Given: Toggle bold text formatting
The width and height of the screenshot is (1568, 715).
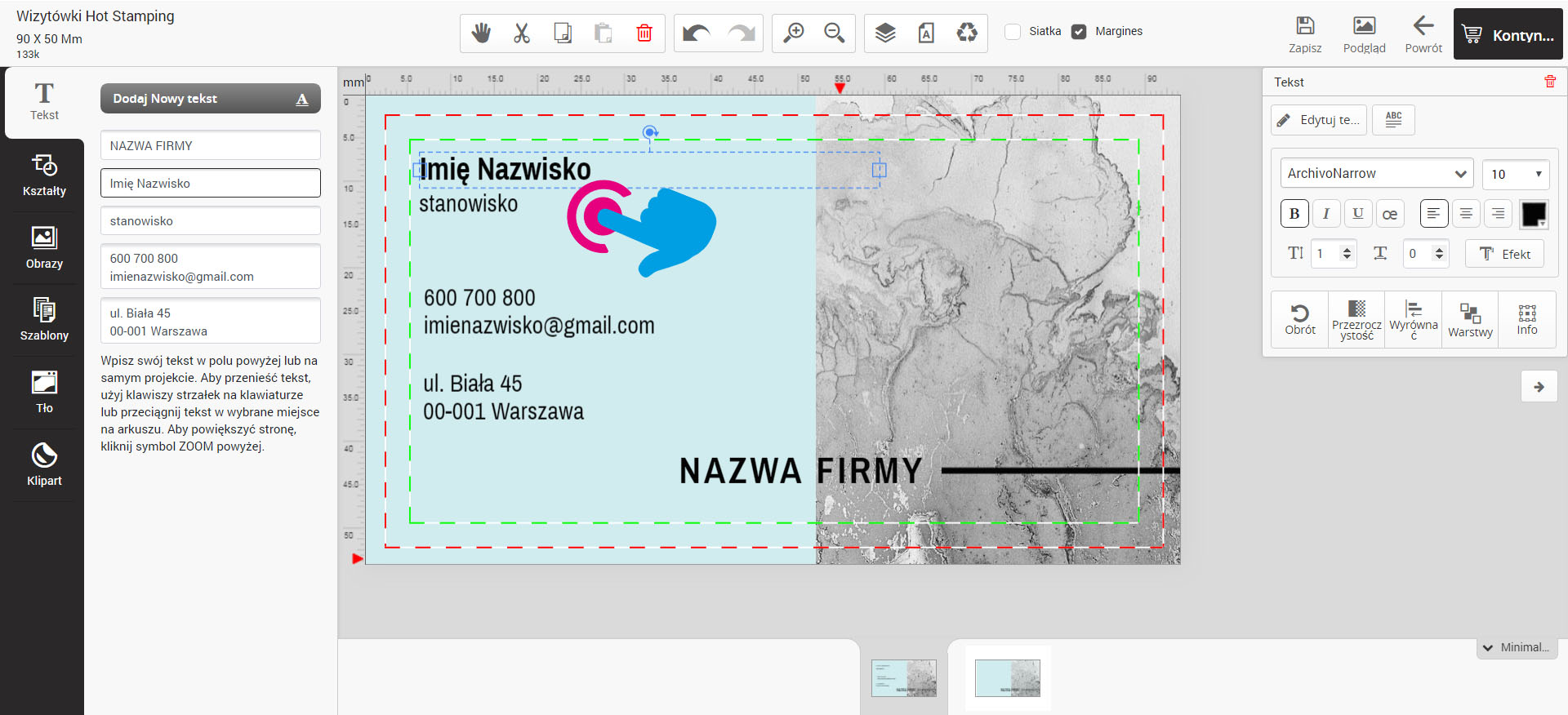Looking at the screenshot, I should point(1294,214).
